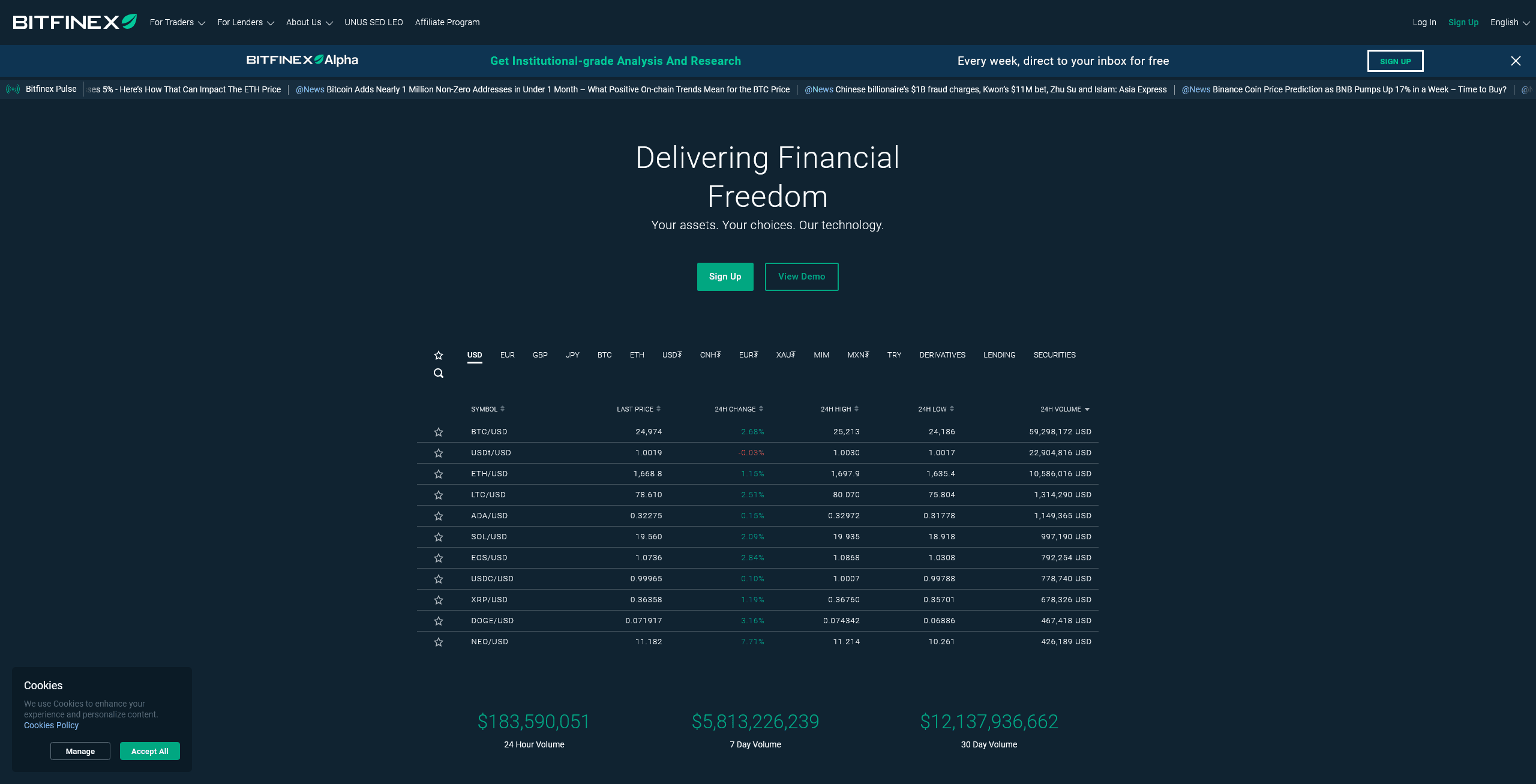Image resolution: width=1536 pixels, height=784 pixels.
Task: Open the LENDING tab
Action: tap(999, 355)
